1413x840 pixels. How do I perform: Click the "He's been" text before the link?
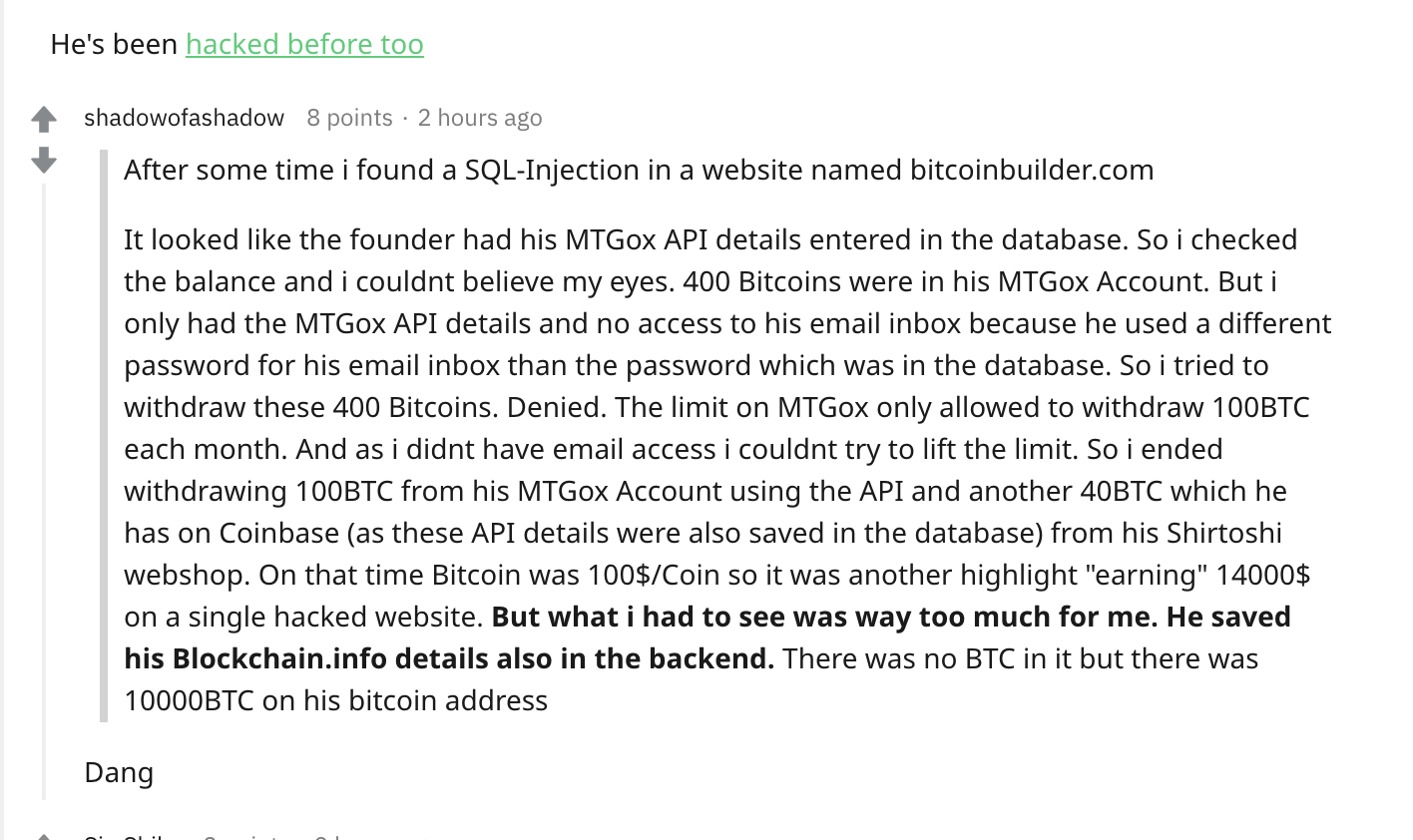(114, 44)
